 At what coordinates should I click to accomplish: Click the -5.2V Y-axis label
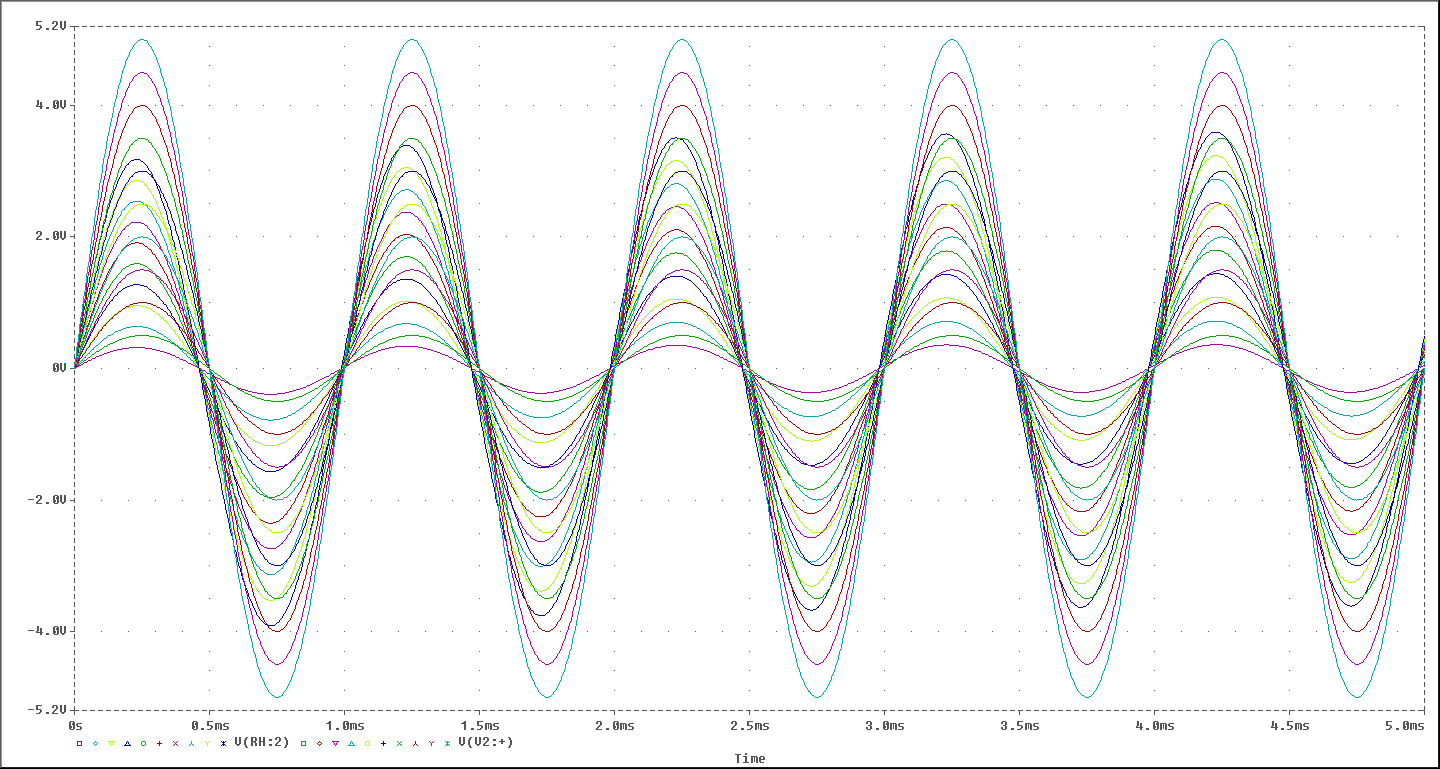pos(47,710)
